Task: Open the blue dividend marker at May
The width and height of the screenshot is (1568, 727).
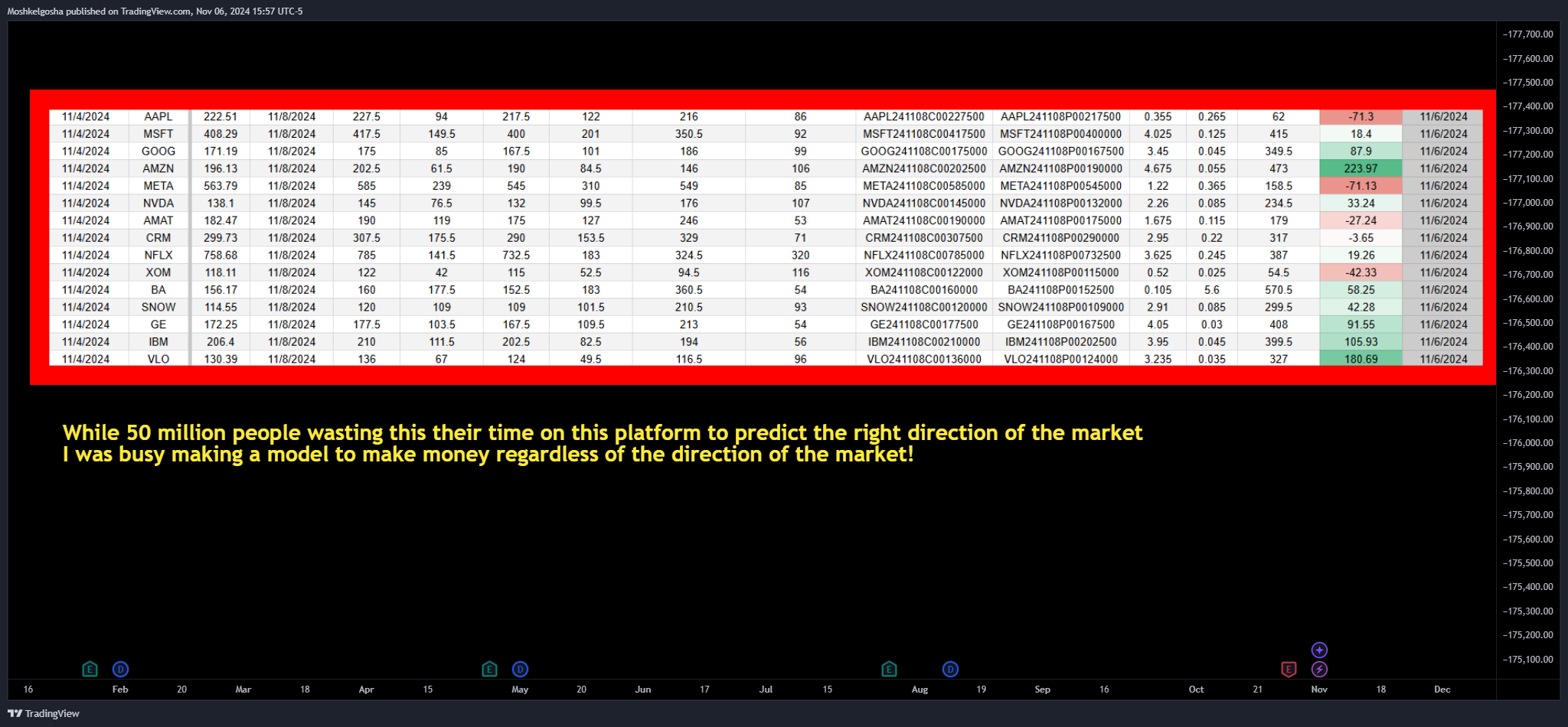Action: tap(520, 669)
